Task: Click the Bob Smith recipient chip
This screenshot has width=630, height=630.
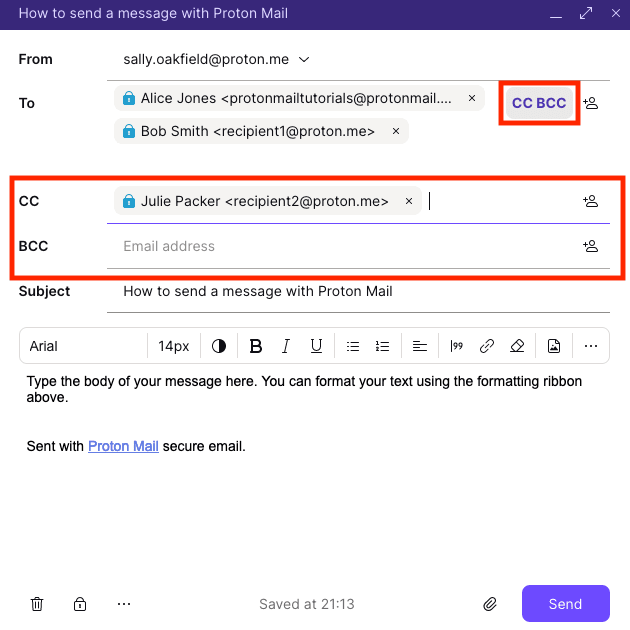Action: click(x=261, y=131)
